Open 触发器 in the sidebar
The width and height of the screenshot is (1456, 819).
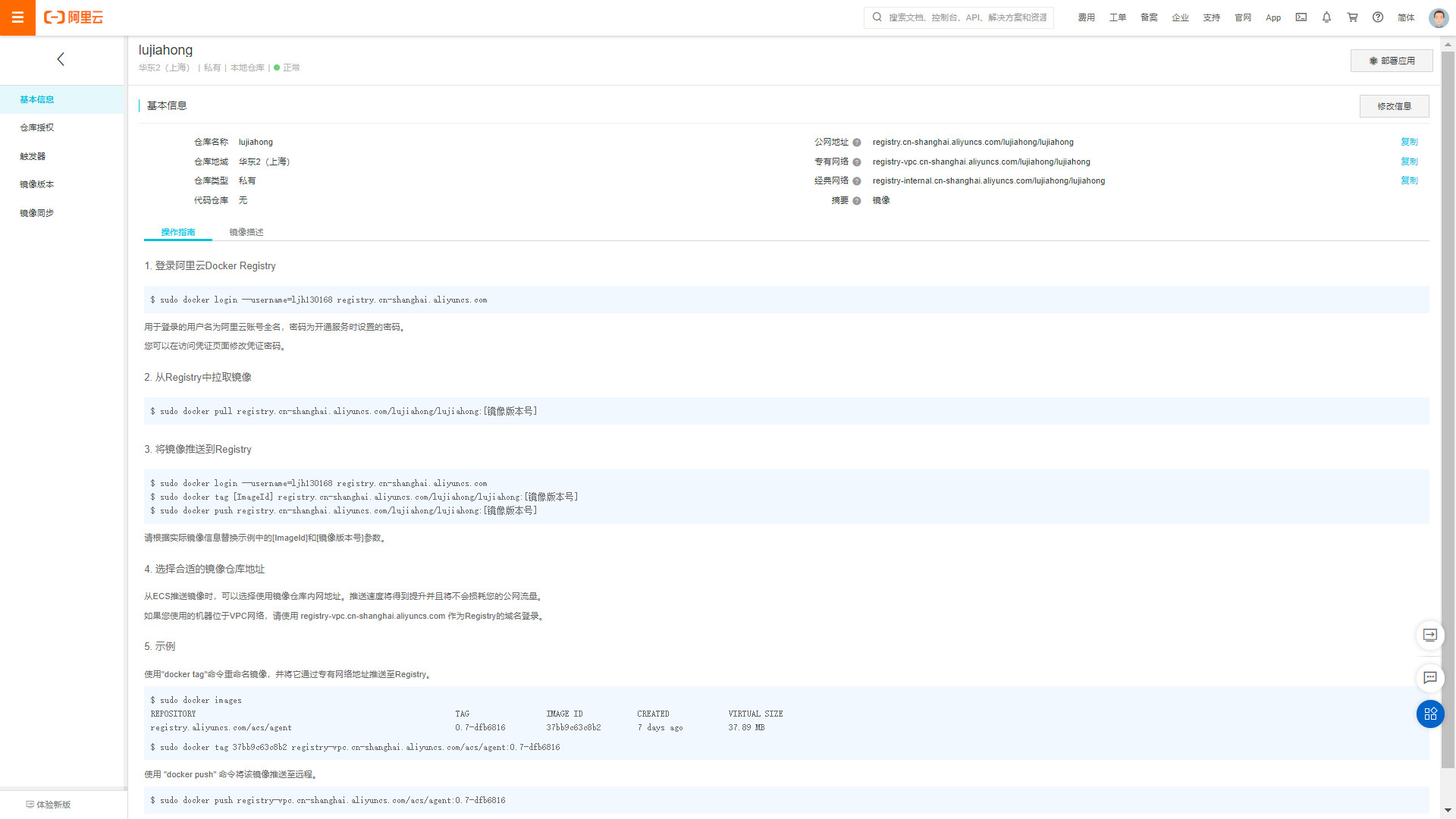[33, 156]
